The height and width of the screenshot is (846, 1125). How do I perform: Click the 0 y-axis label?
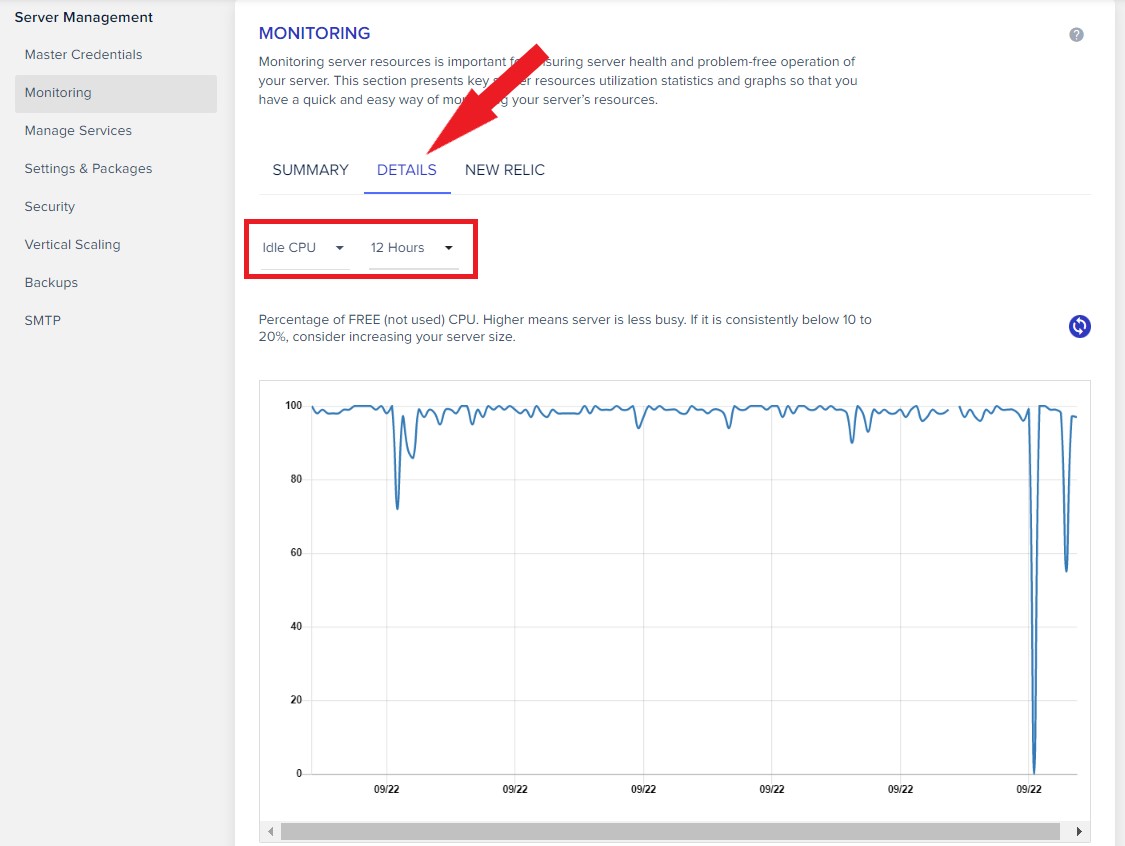point(299,774)
